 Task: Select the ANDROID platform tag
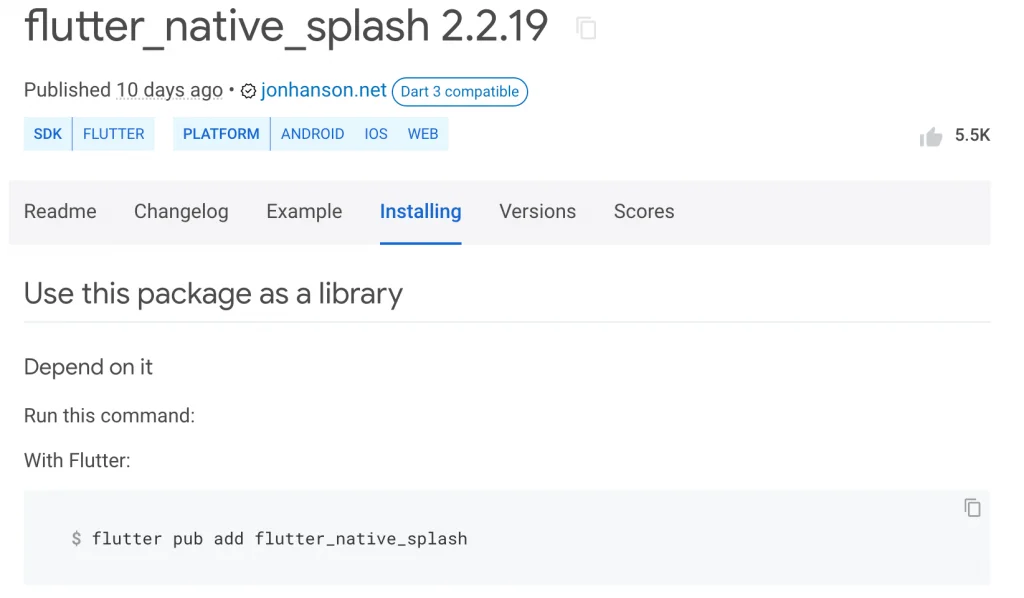[x=313, y=133]
